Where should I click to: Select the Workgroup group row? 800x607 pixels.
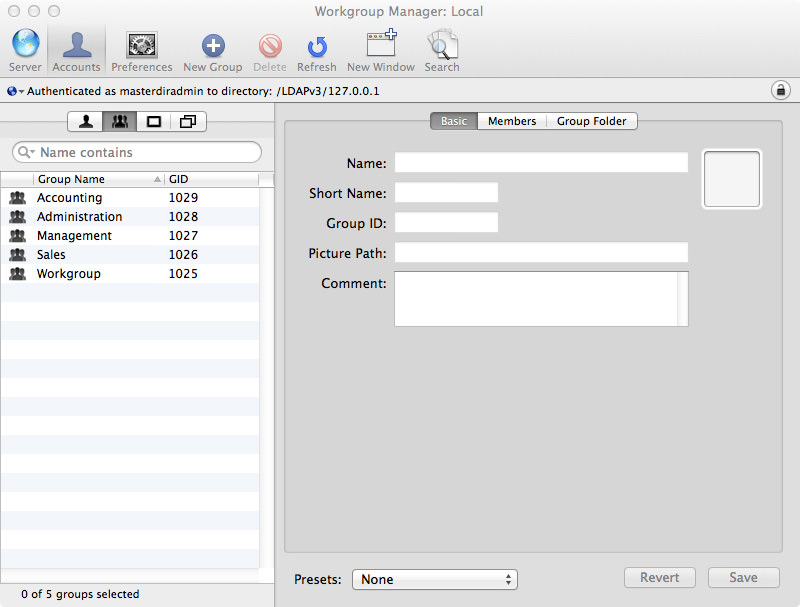[x=130, y=273]
